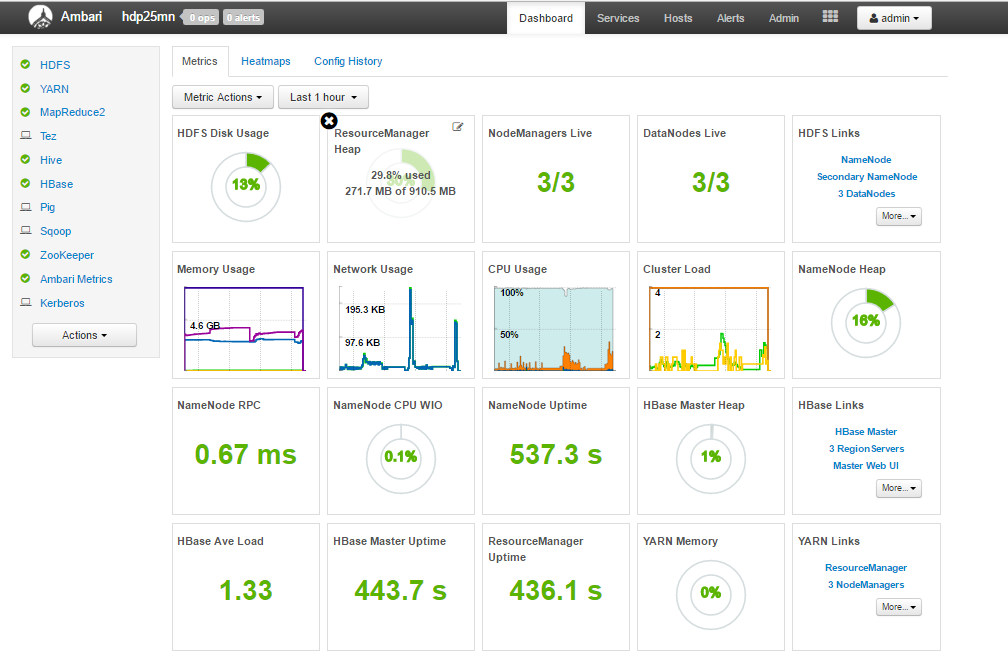The image size is (1008, 661).
Task: Click the NameNode CPU WIO 0.1% gauge
Action: pos(400,458)
